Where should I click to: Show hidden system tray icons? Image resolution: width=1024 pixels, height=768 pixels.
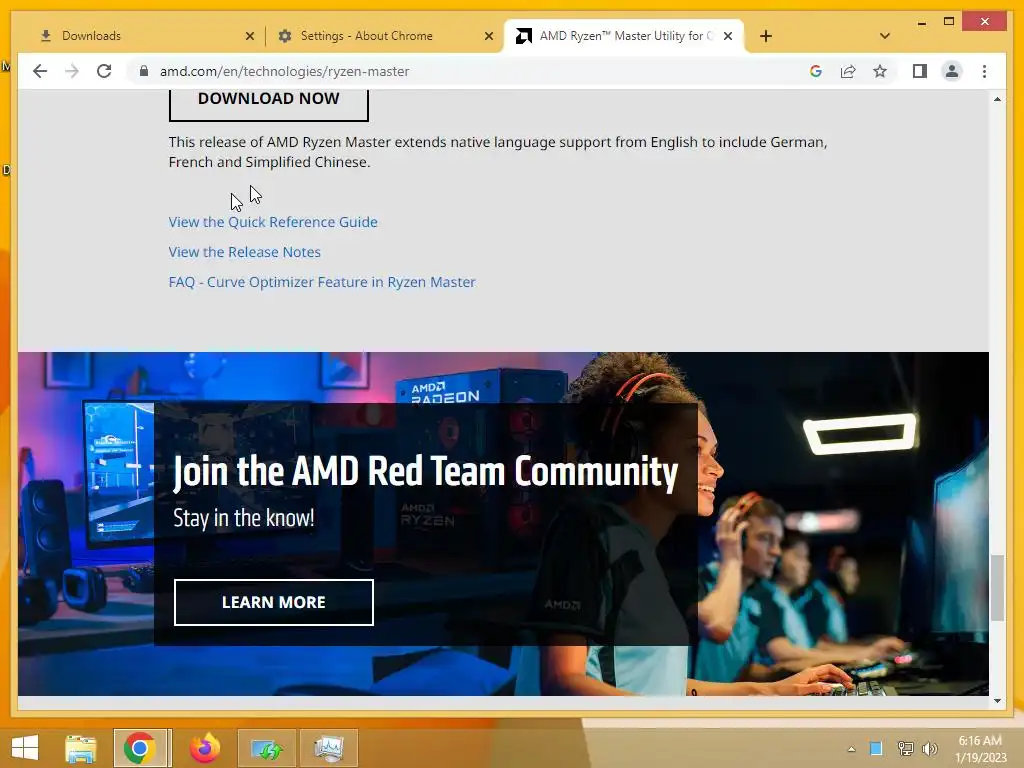pos(851,749)
